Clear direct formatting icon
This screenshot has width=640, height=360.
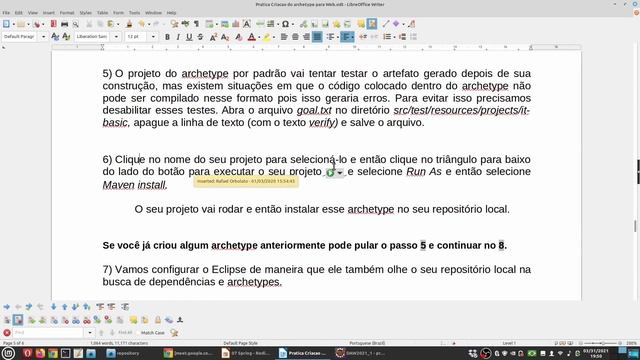pyautogui.click(x=239, y=37)
